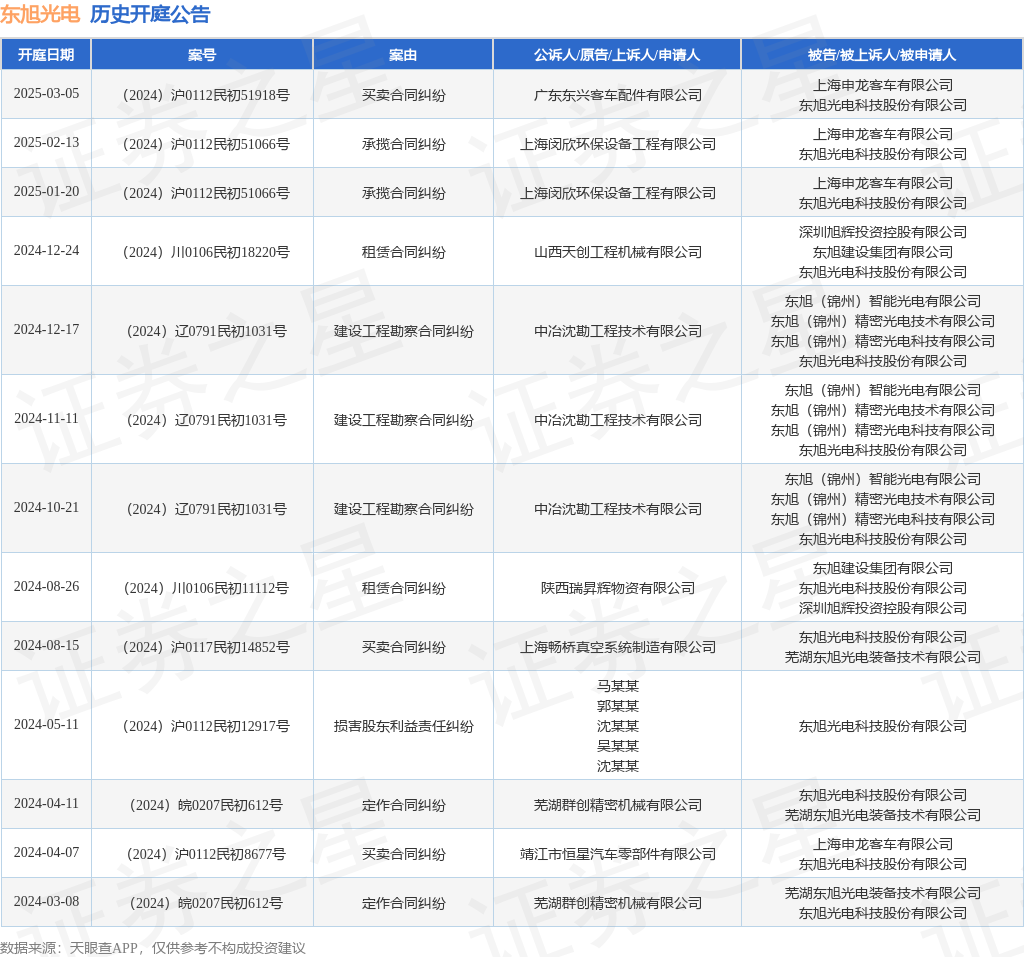Click 东旭（锦州）智能光电有限公司 in 2024-10-21 row
Viewport: 1024px width, 957px height.
(883, 479)
